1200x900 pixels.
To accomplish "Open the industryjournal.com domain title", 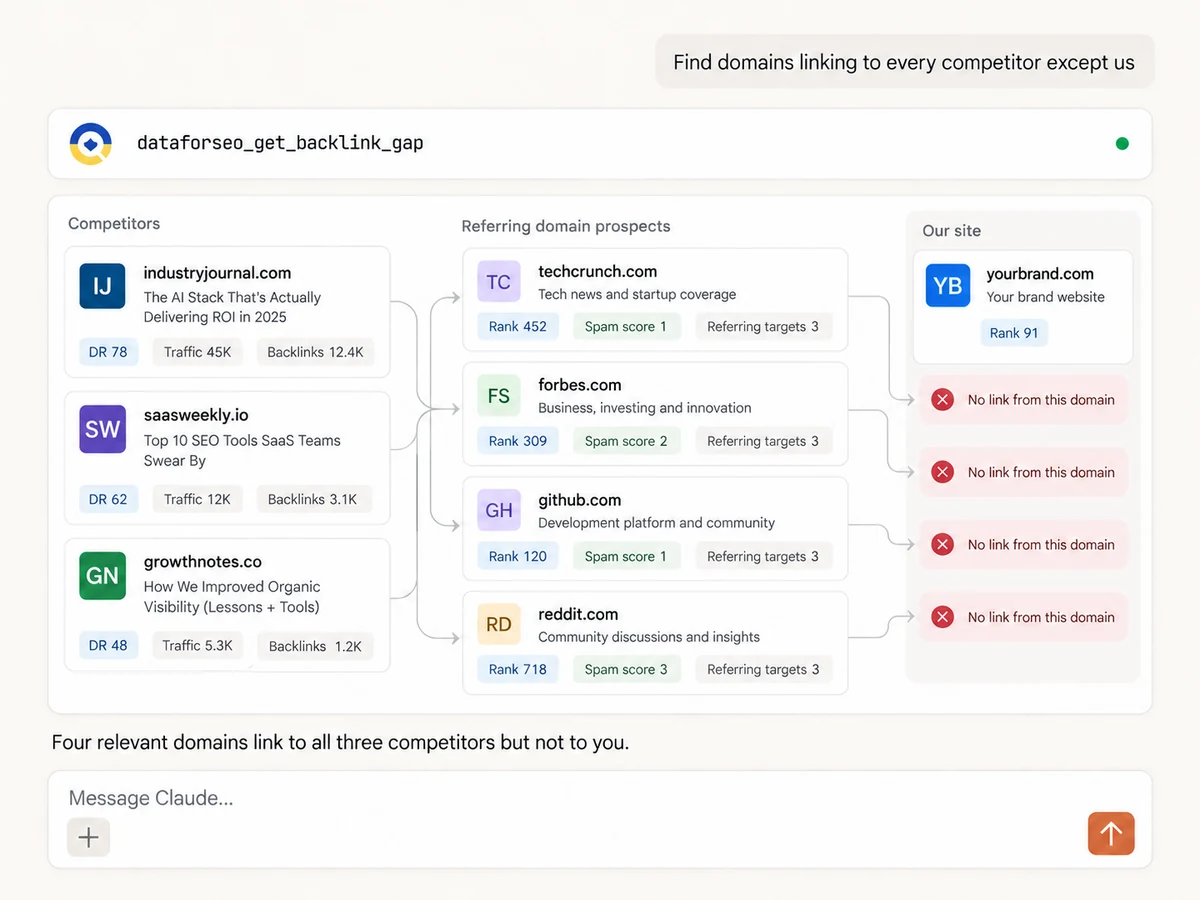I will coord(217,273).
